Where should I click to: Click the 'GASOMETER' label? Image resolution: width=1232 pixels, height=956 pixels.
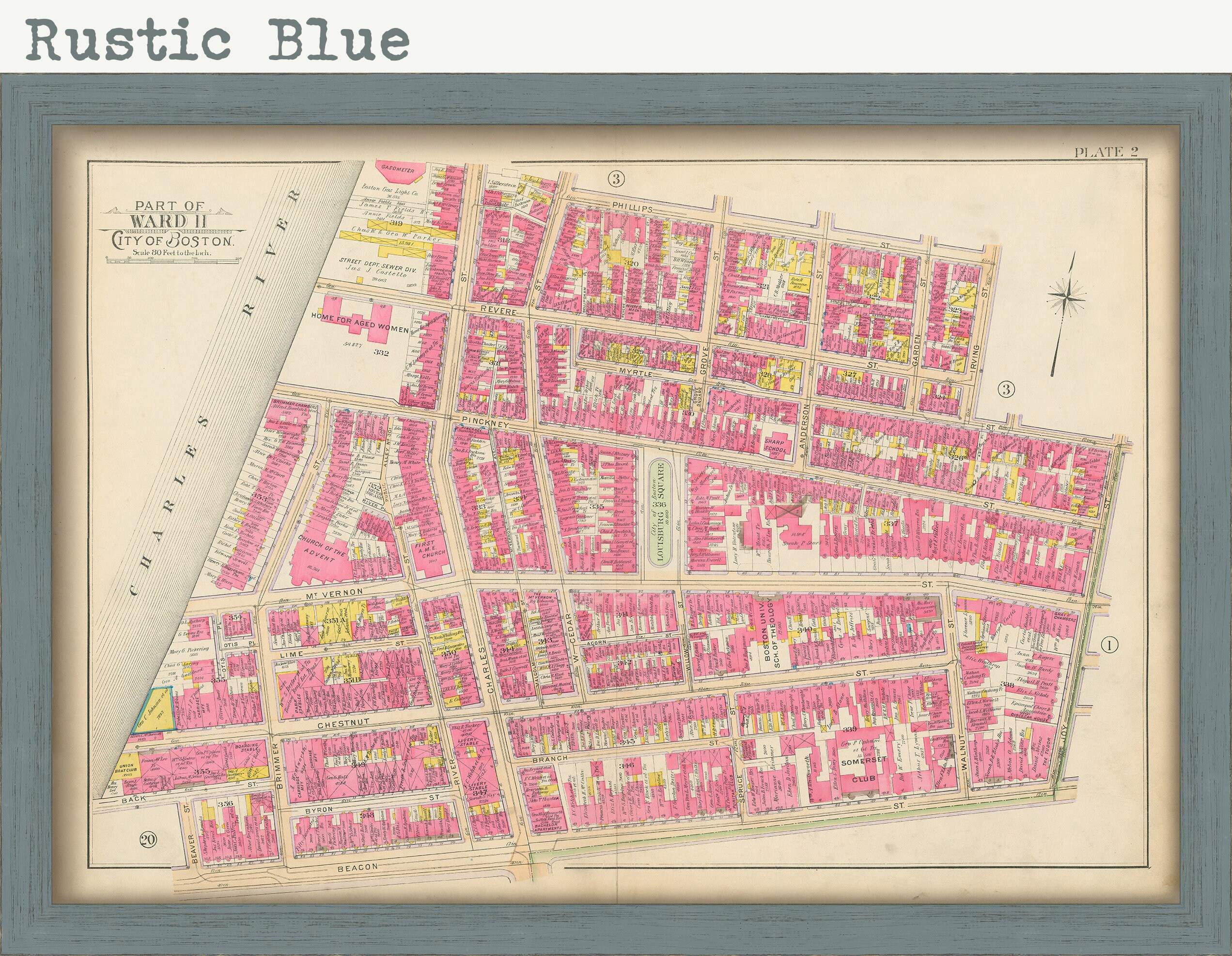(x=398, y=170)
